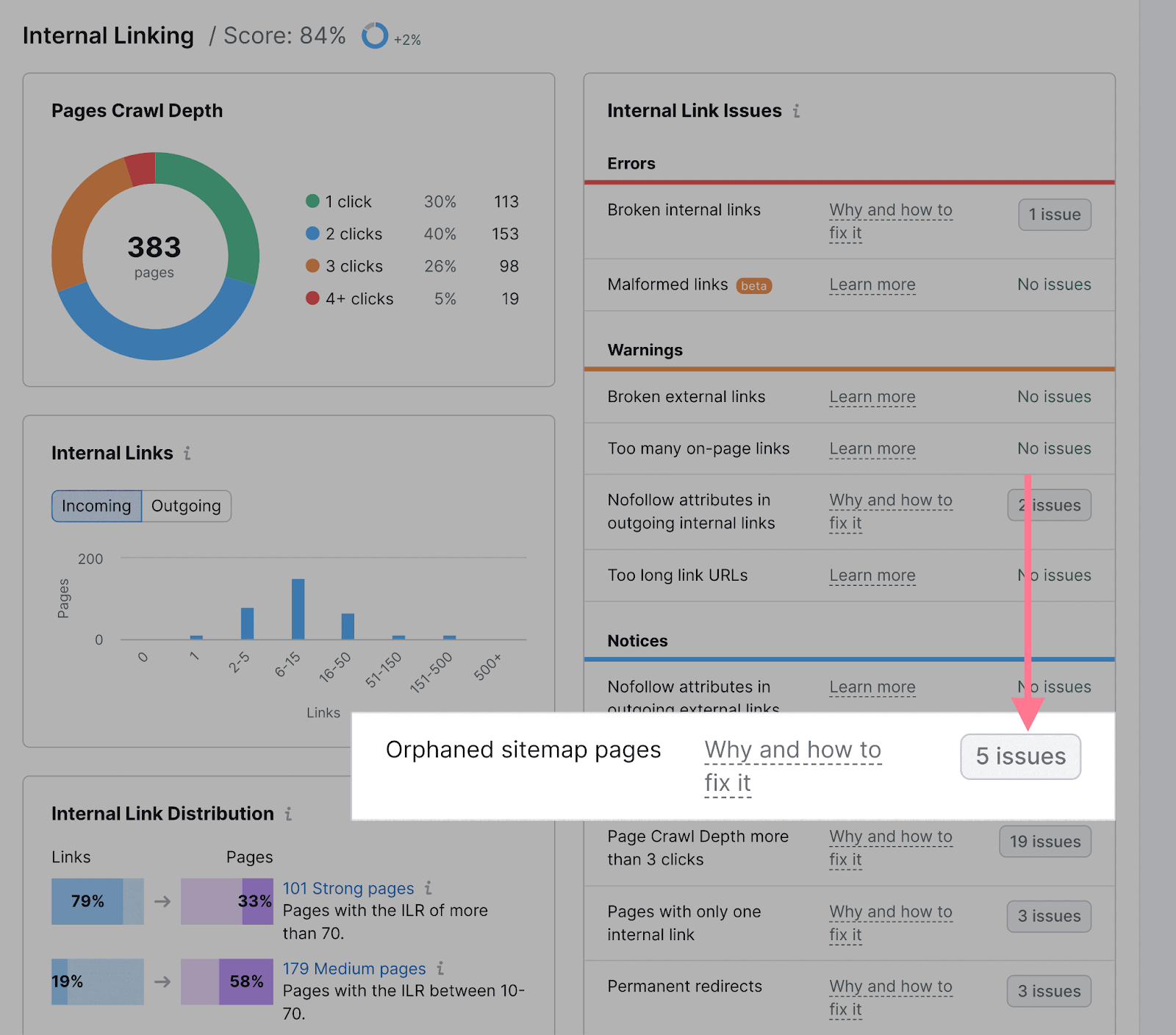Click the score progress ring showing +2%

(x=375, y=35)
